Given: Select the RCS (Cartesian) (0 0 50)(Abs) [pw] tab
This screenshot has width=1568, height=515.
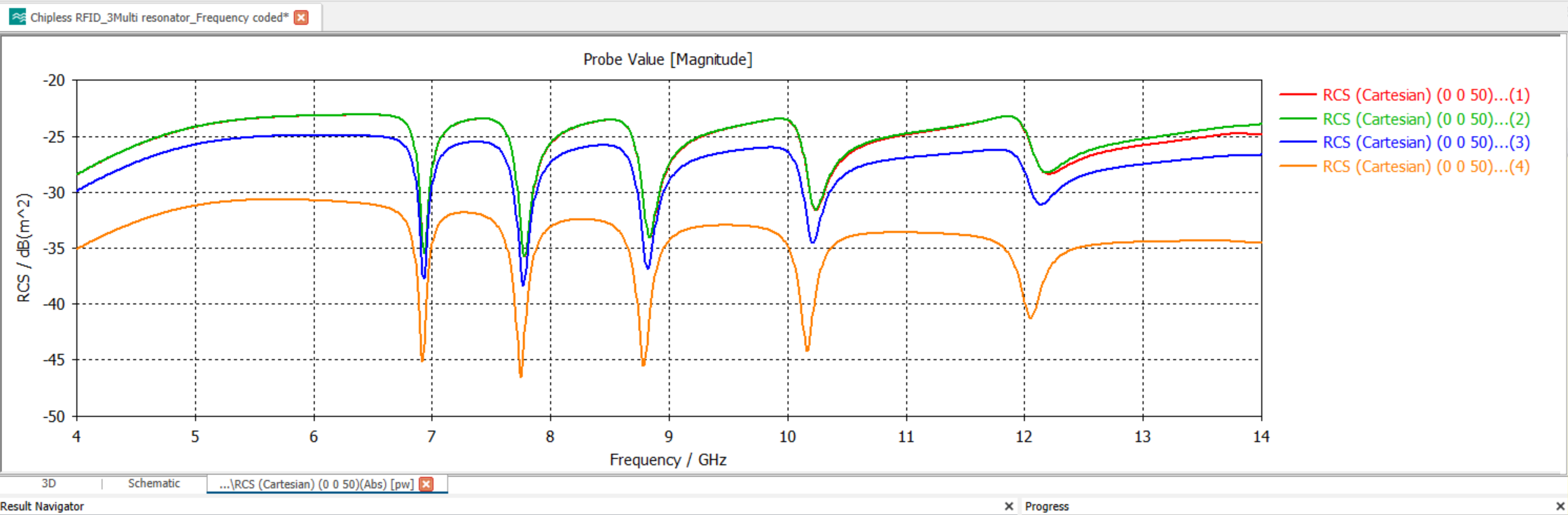Looking at the screenshot, I should point(316,484).
